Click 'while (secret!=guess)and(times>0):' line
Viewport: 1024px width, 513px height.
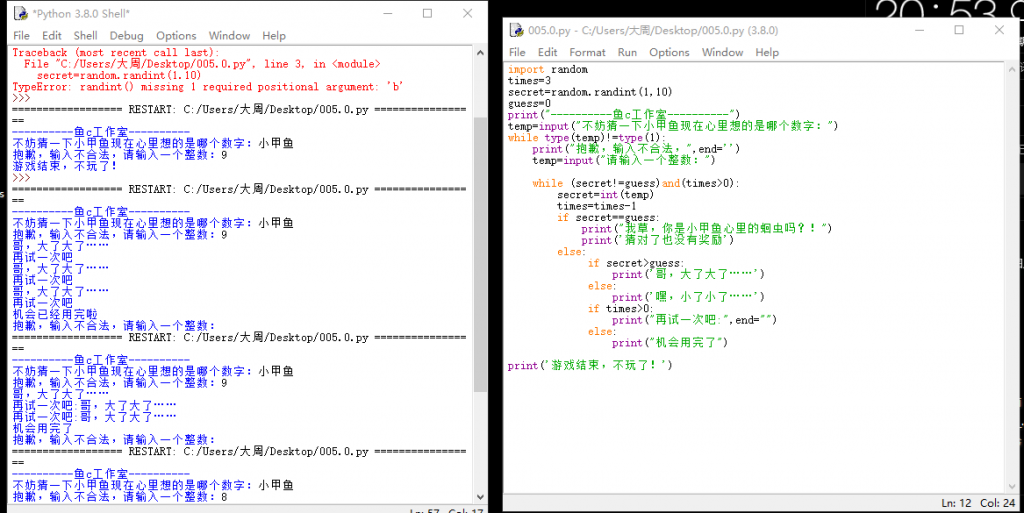point(636,183)
